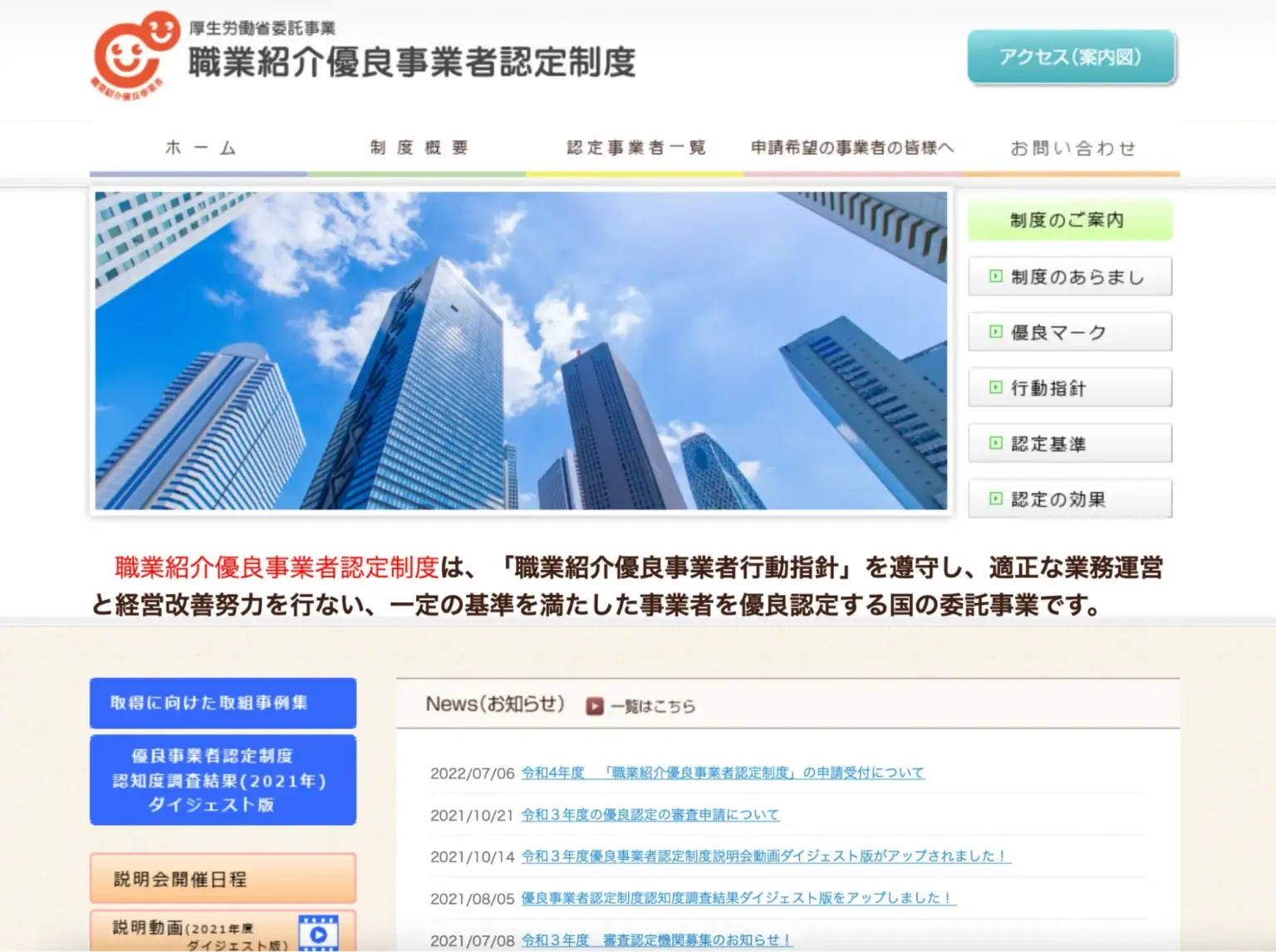Select the ホーム menu item
Screen dimensions: 1276x952
click(199, 147)
